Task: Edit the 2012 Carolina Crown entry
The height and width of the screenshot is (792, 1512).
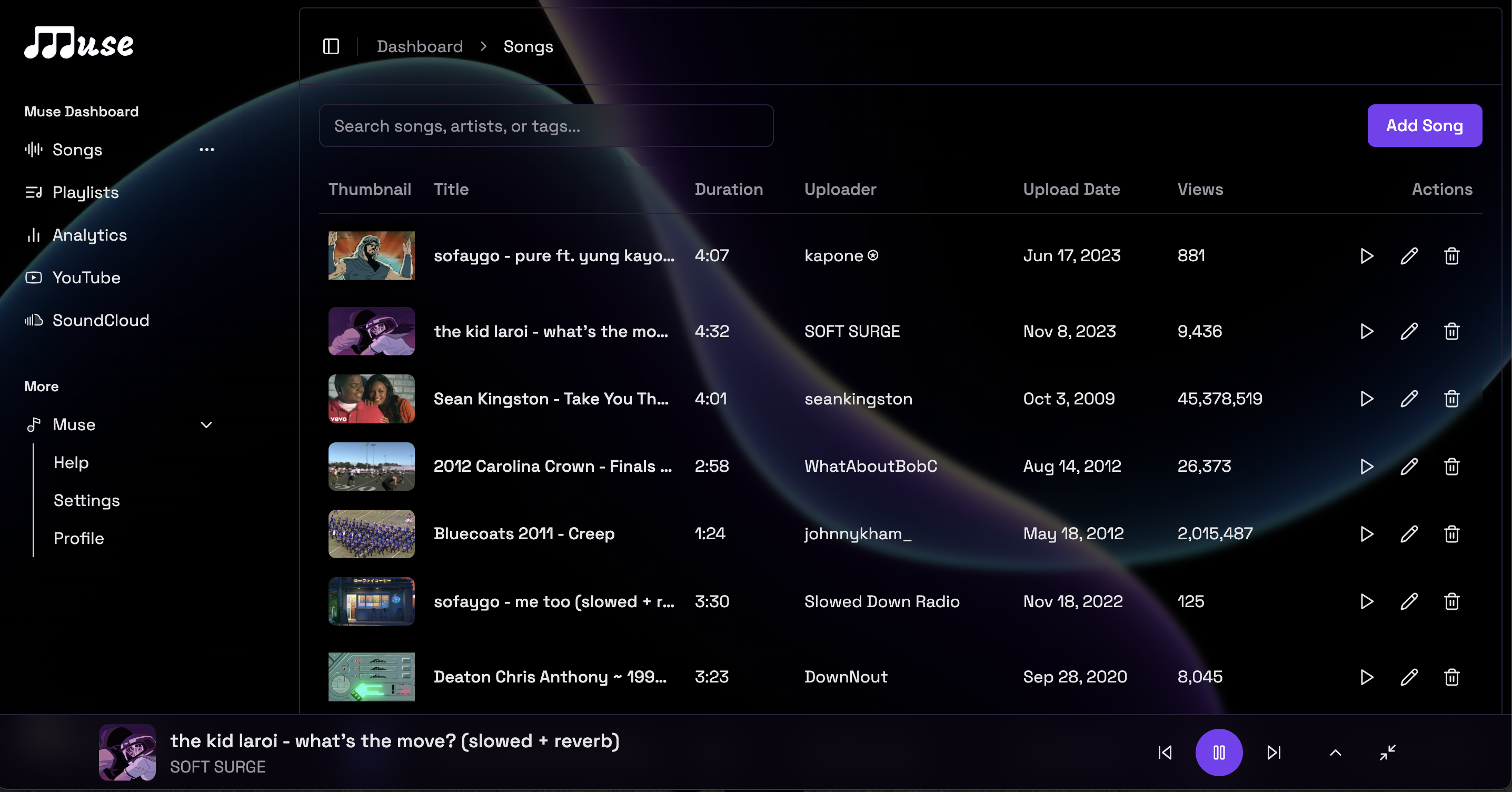Action: [1409, 466]
